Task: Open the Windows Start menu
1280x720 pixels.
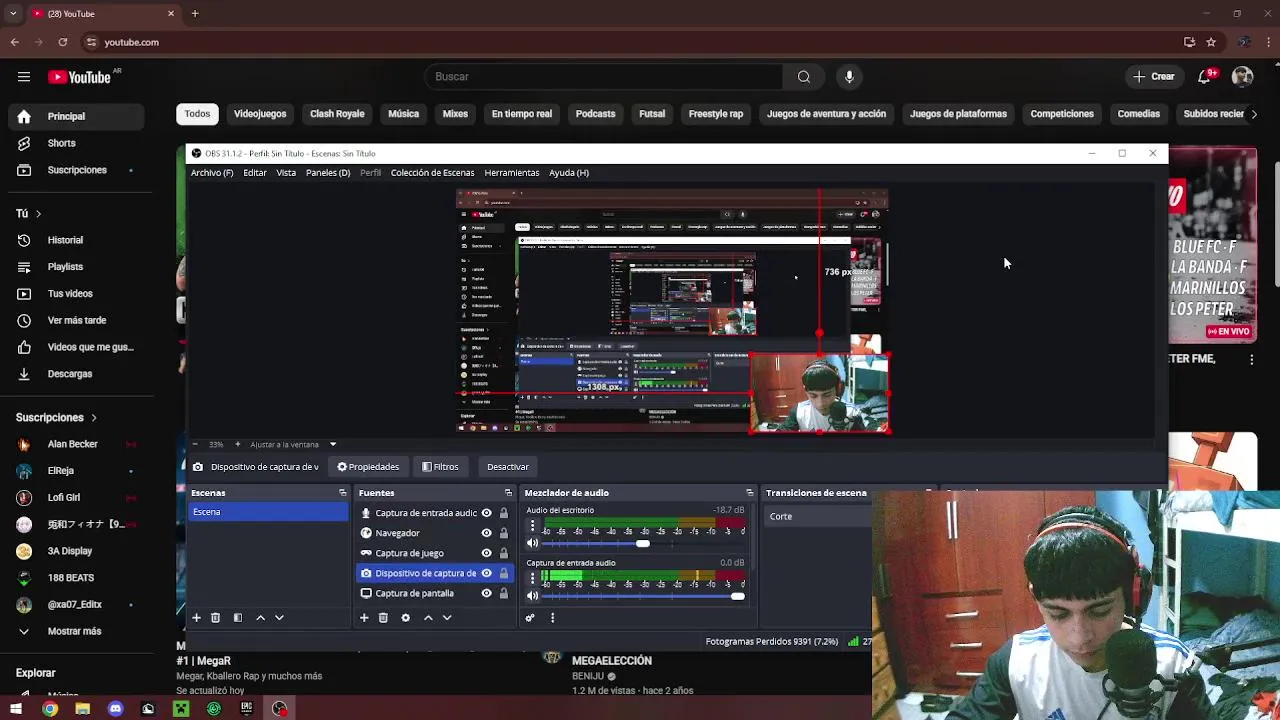Action: (16, 709)
